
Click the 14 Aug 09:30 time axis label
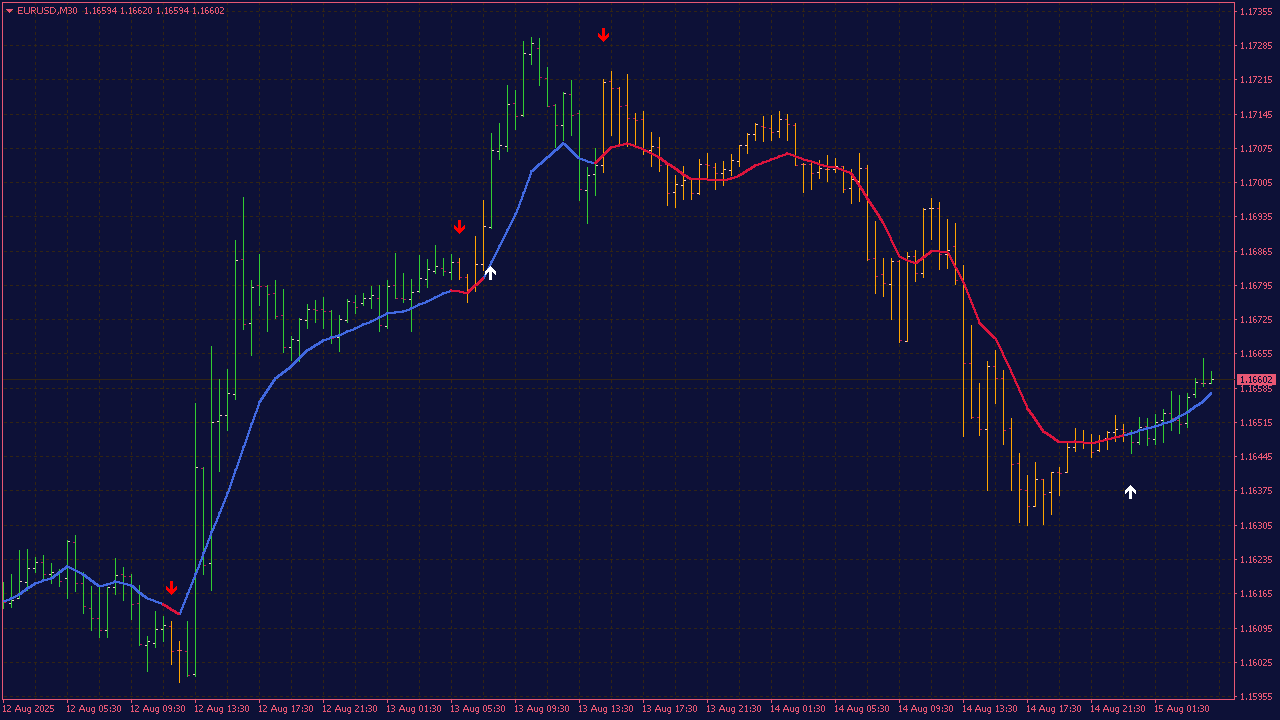925,709
